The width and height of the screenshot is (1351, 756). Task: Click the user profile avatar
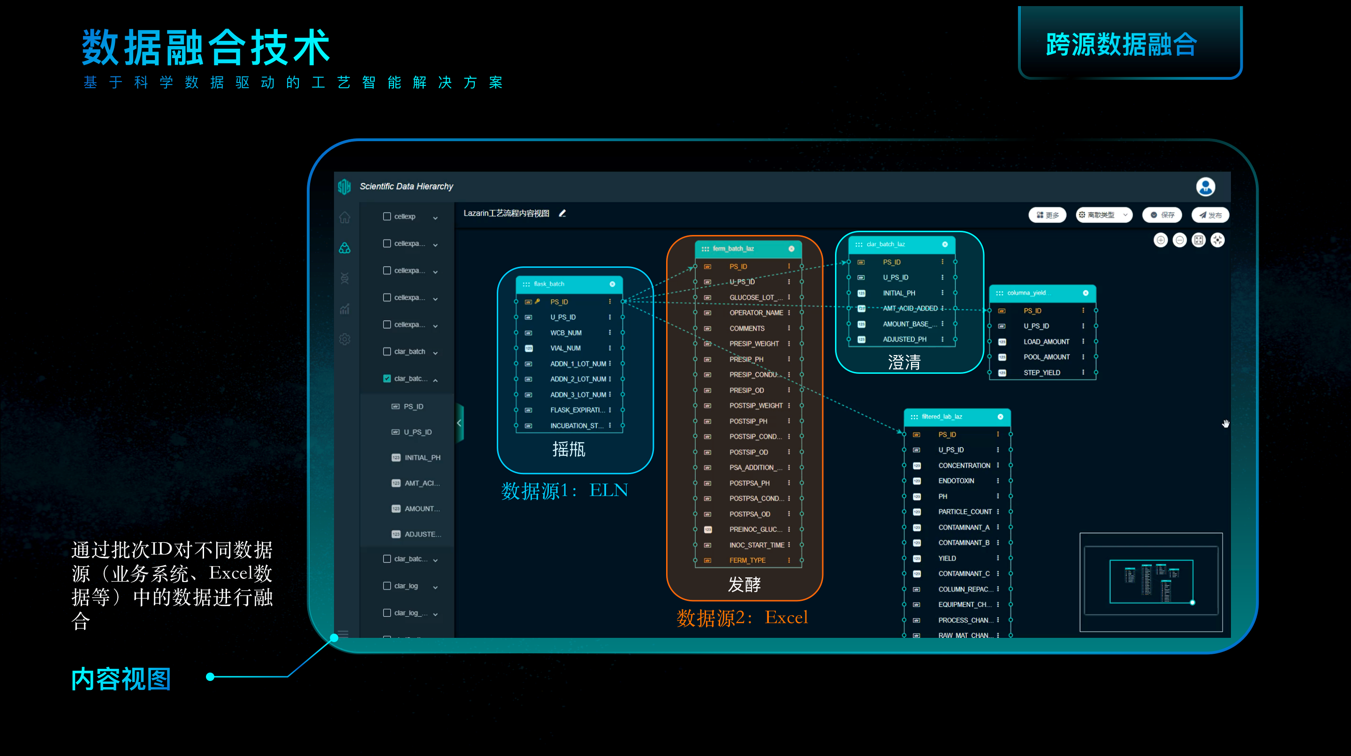click(x=1205, y=187)
